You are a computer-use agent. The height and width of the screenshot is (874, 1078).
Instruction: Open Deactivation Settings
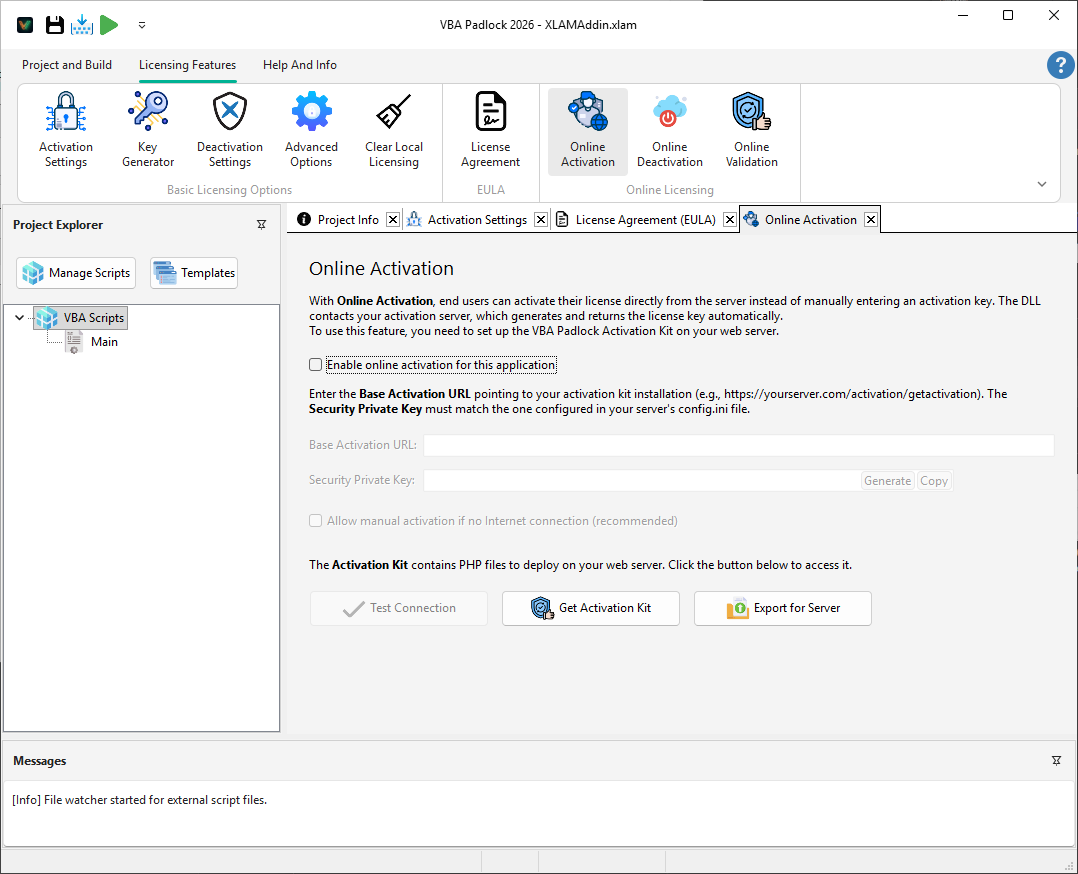click(229, 128)
